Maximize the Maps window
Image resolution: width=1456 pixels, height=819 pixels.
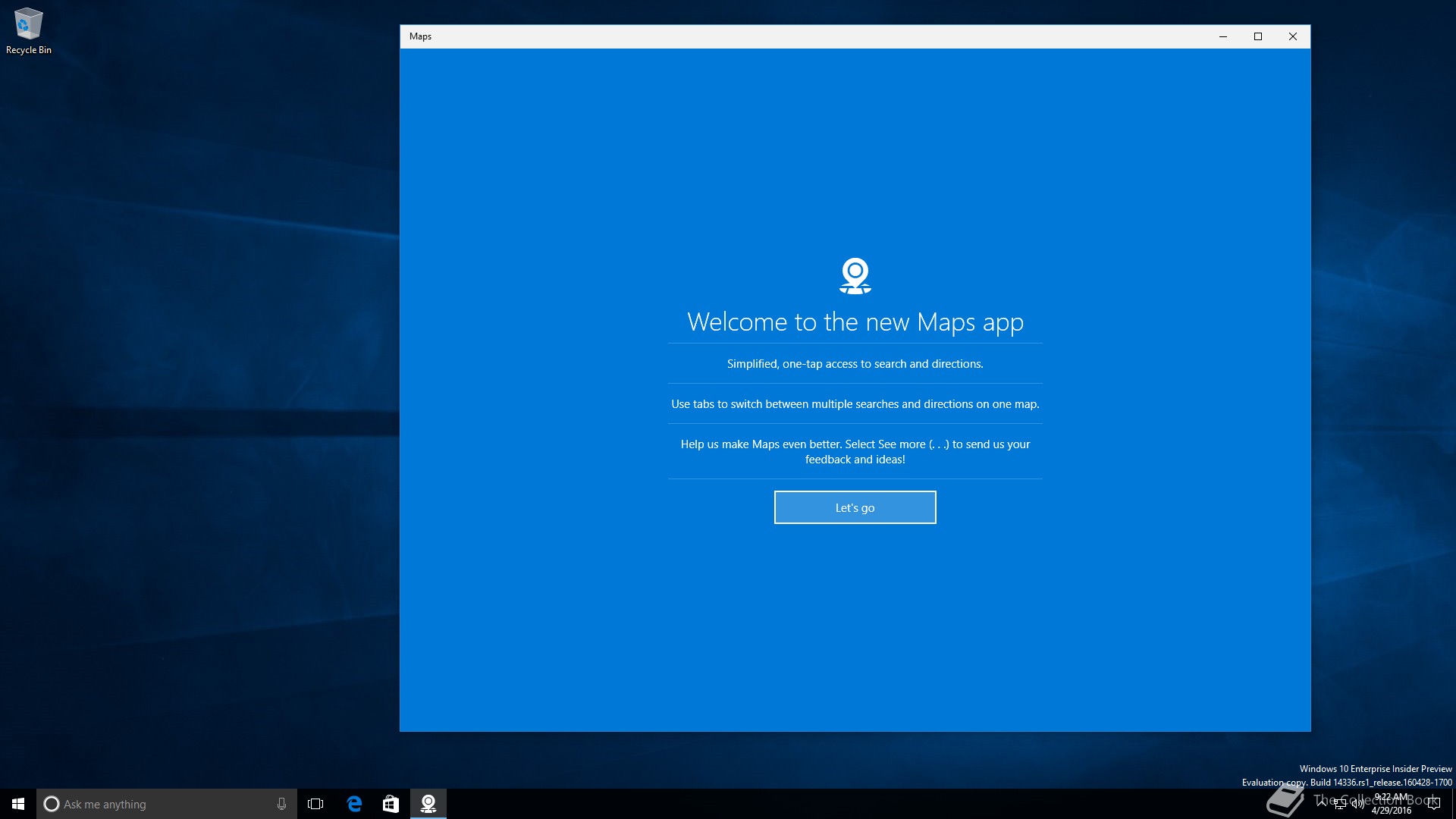coord(1258,36)
